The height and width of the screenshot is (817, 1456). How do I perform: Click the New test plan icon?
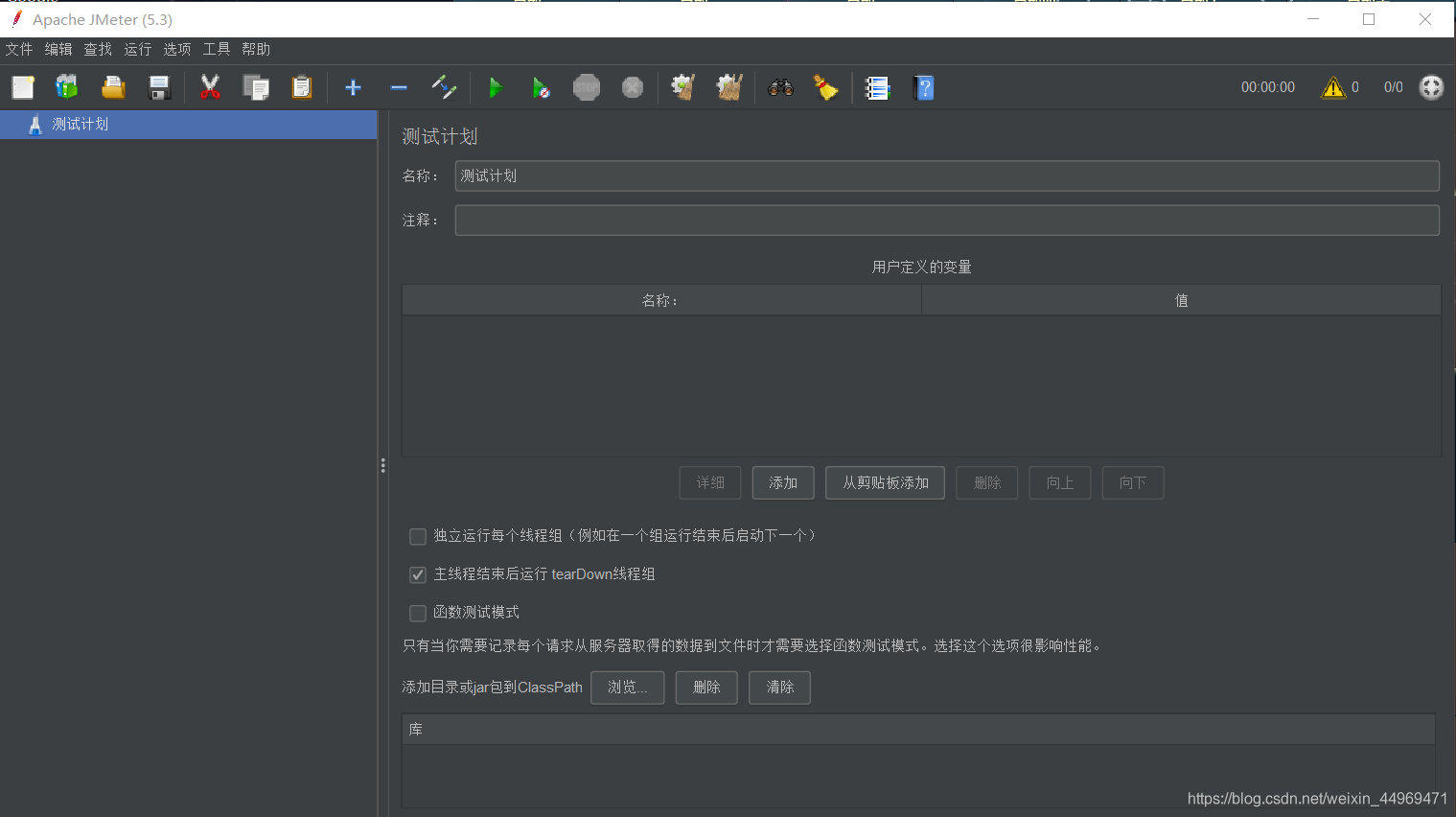click(23, 87)
